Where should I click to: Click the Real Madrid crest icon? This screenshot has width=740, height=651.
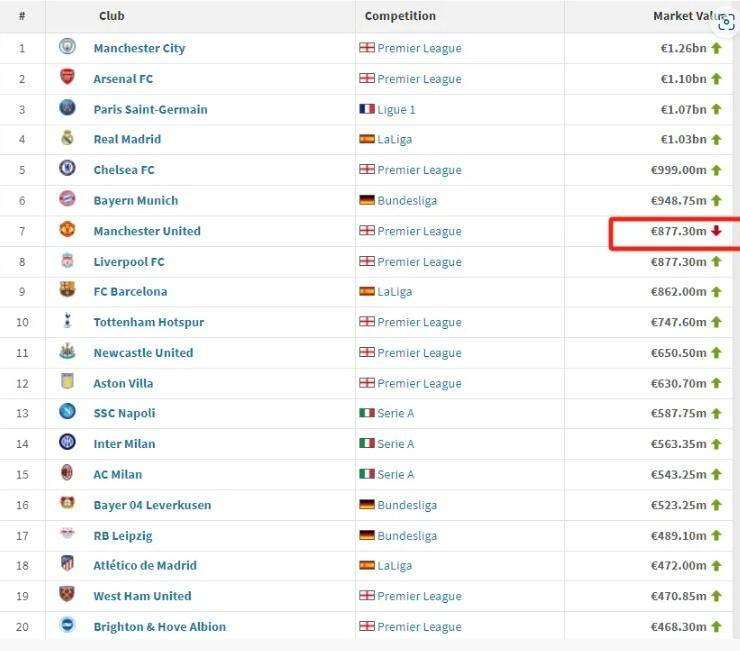pyautogui.click(x=67, y=139)
